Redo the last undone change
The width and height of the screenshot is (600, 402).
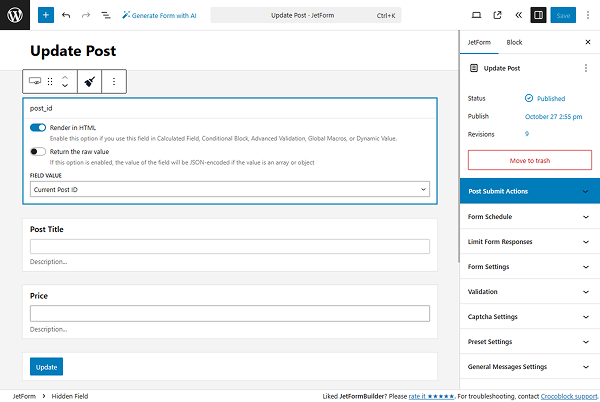click(86, 15)
